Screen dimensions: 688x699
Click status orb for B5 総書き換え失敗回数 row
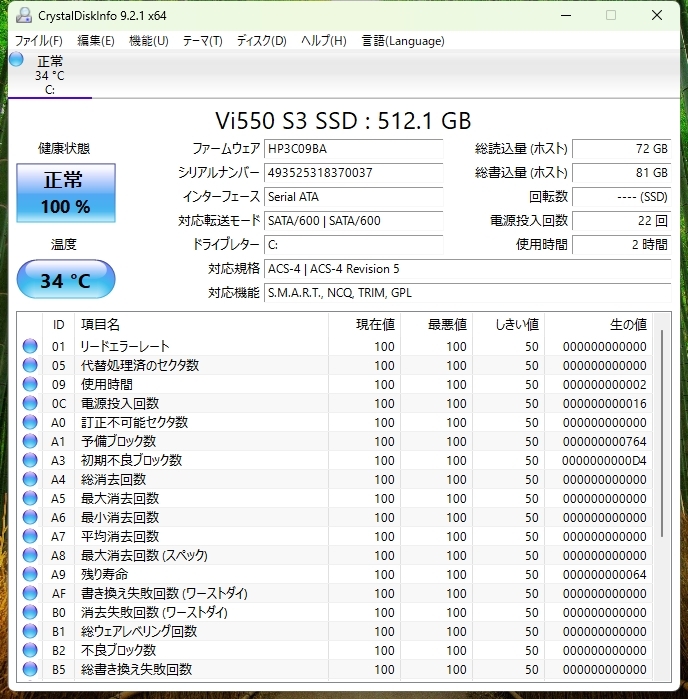coord(30,669)
